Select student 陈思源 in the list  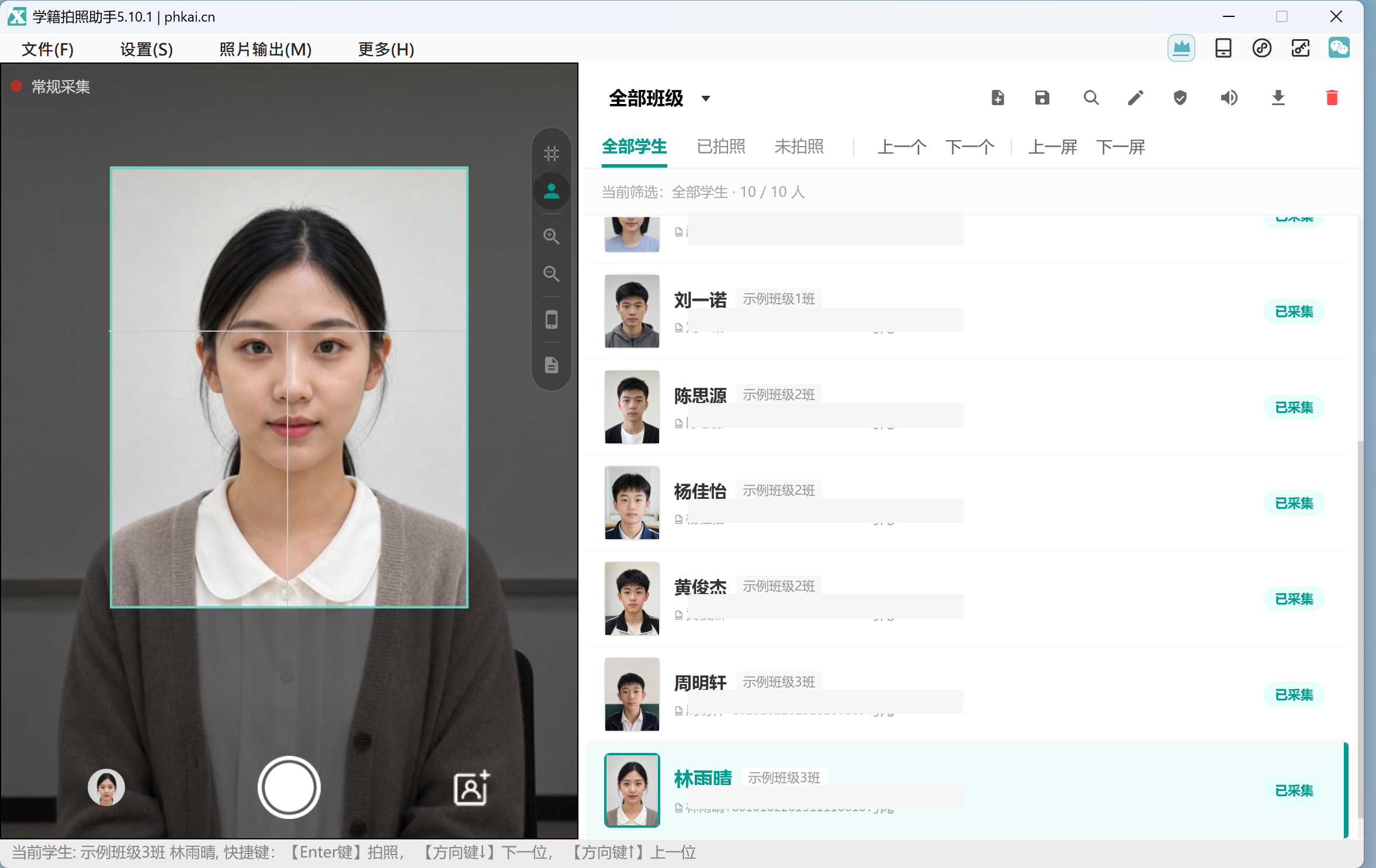[966, 407]
